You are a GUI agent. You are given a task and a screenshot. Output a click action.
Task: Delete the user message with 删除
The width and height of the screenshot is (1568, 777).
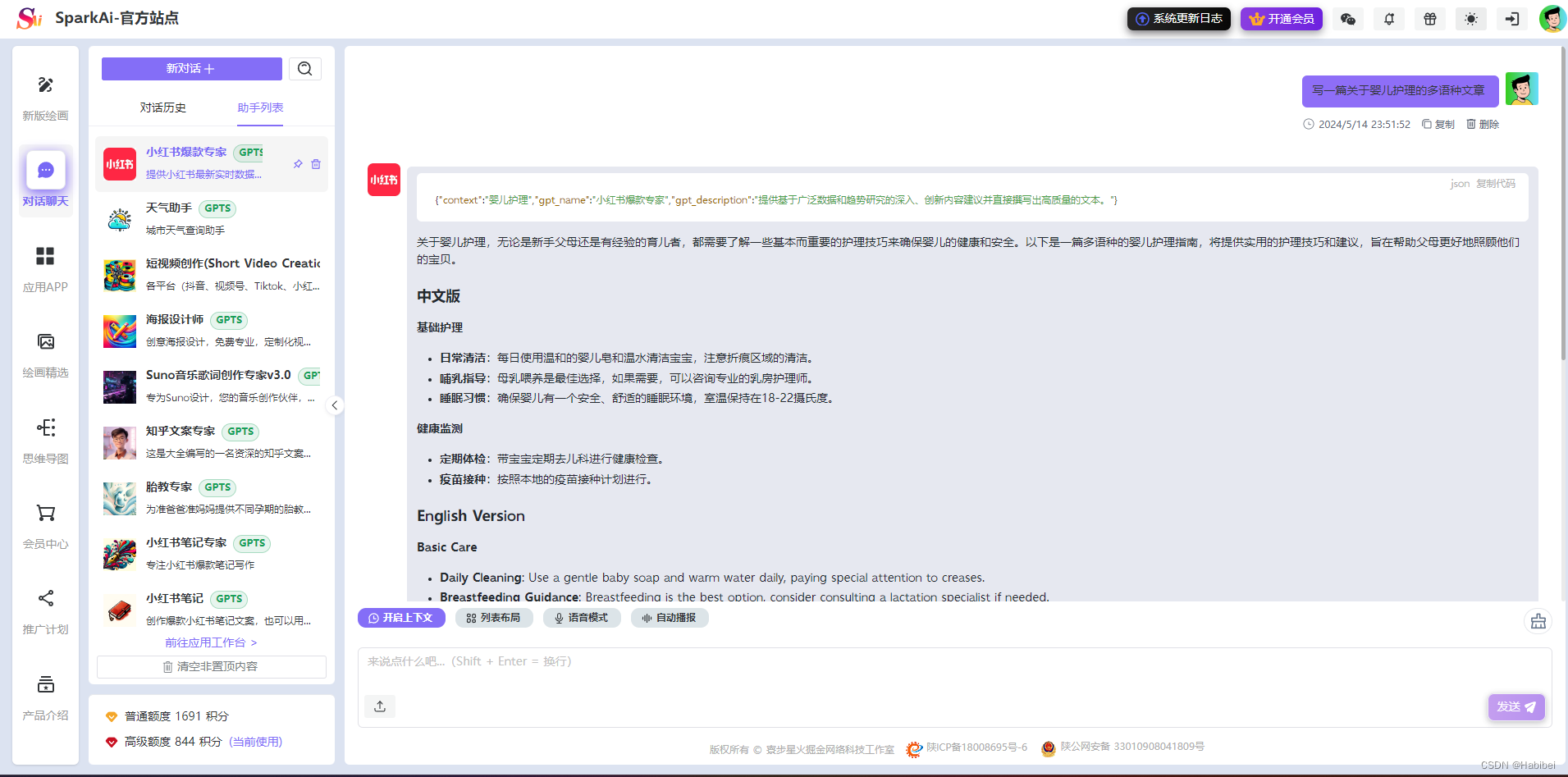coord(1483,124)
